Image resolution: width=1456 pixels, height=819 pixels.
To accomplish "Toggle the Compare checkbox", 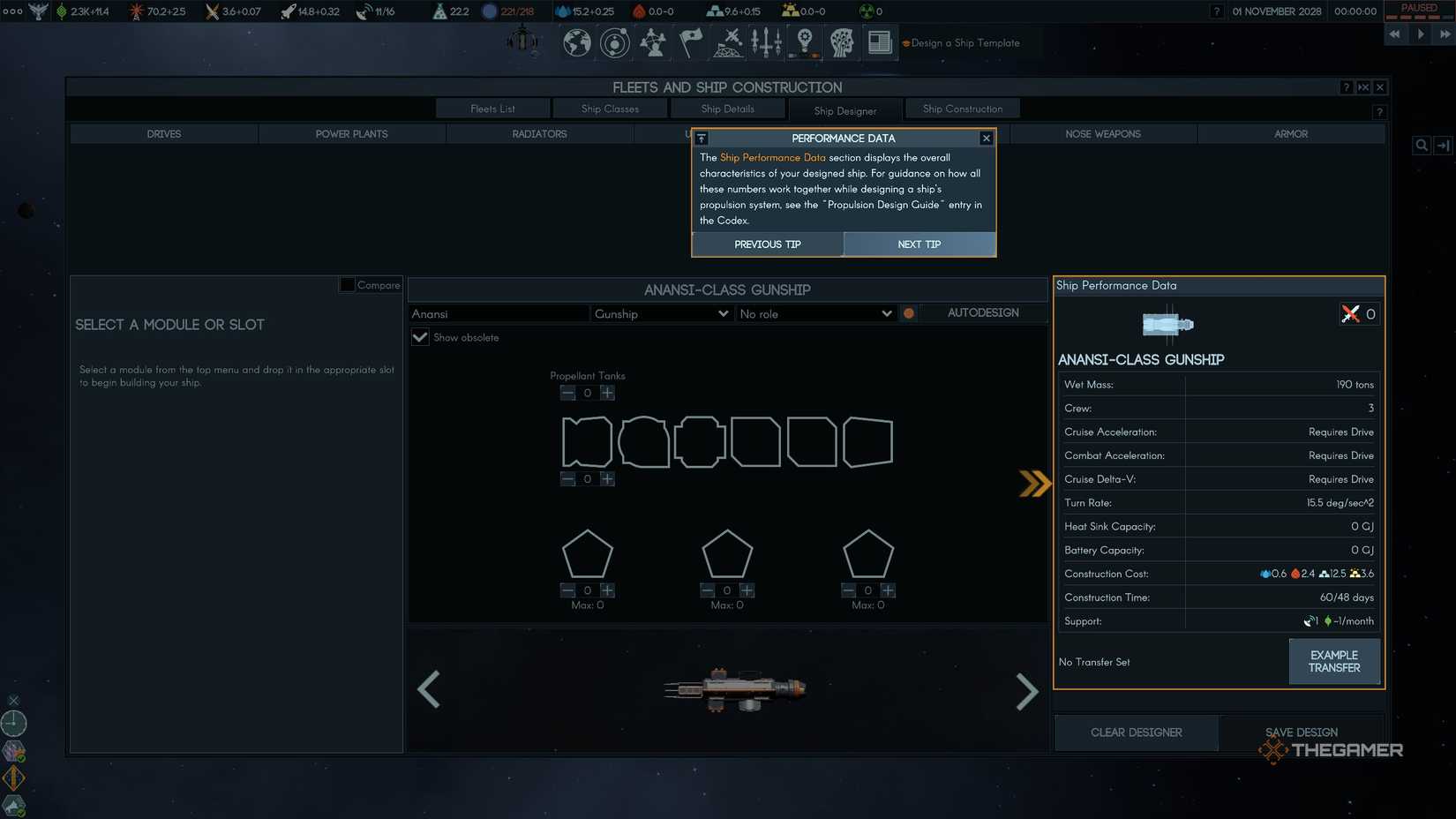I will [x=348, y=284].
